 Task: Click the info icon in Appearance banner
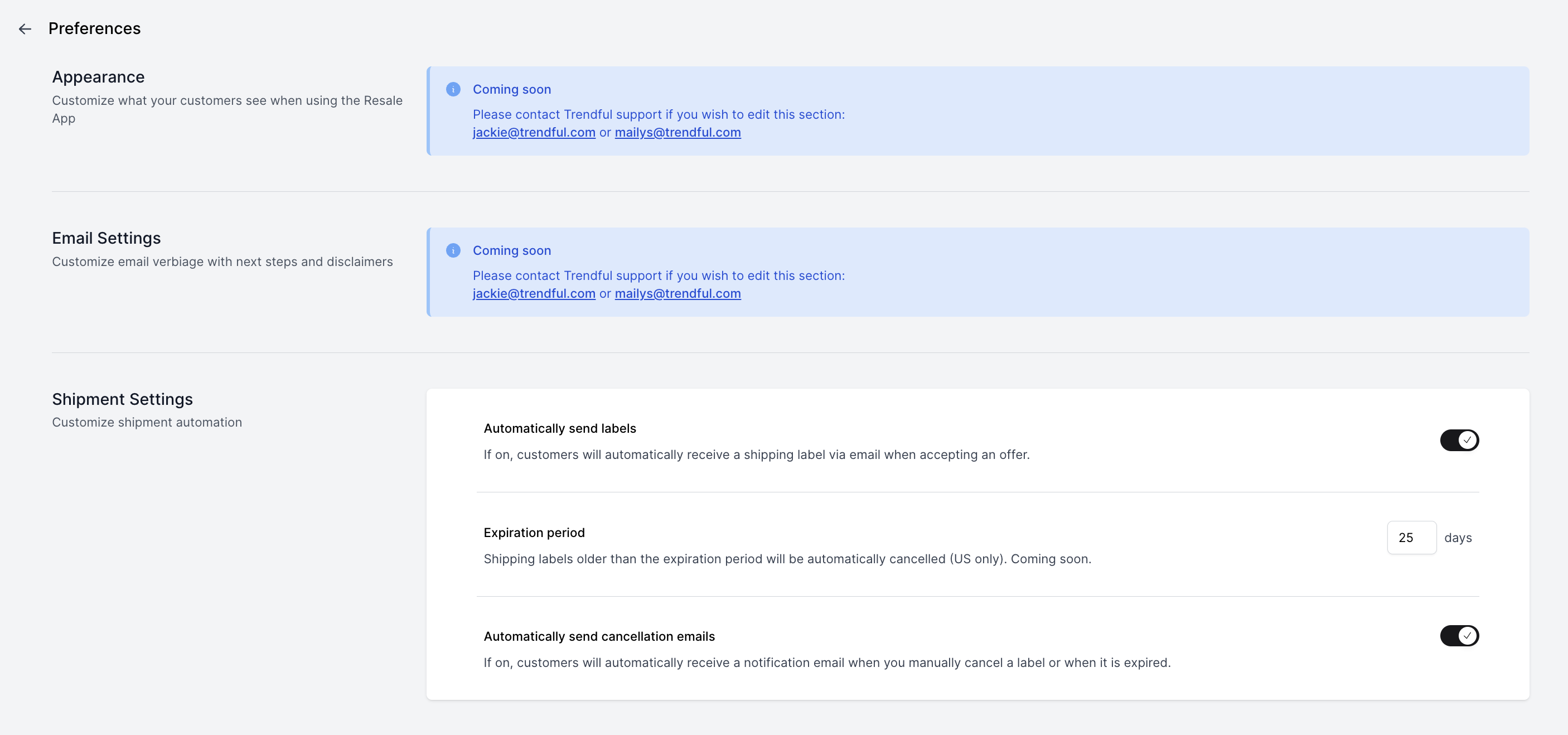coord(453,90)
